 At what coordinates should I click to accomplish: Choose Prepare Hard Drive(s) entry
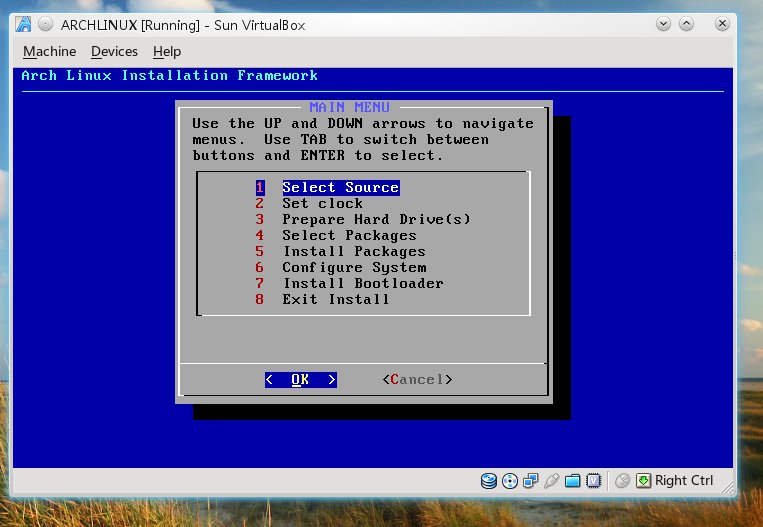click(x=363, y=219)
